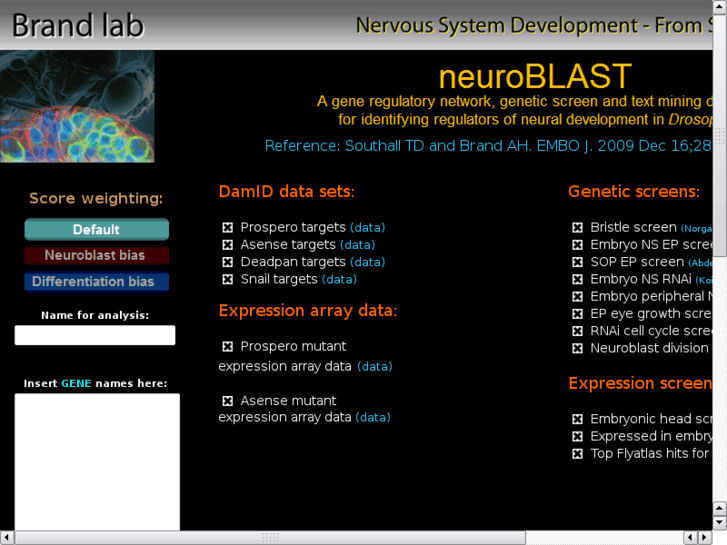Click the Name for analysis input field

pos(95,335)
